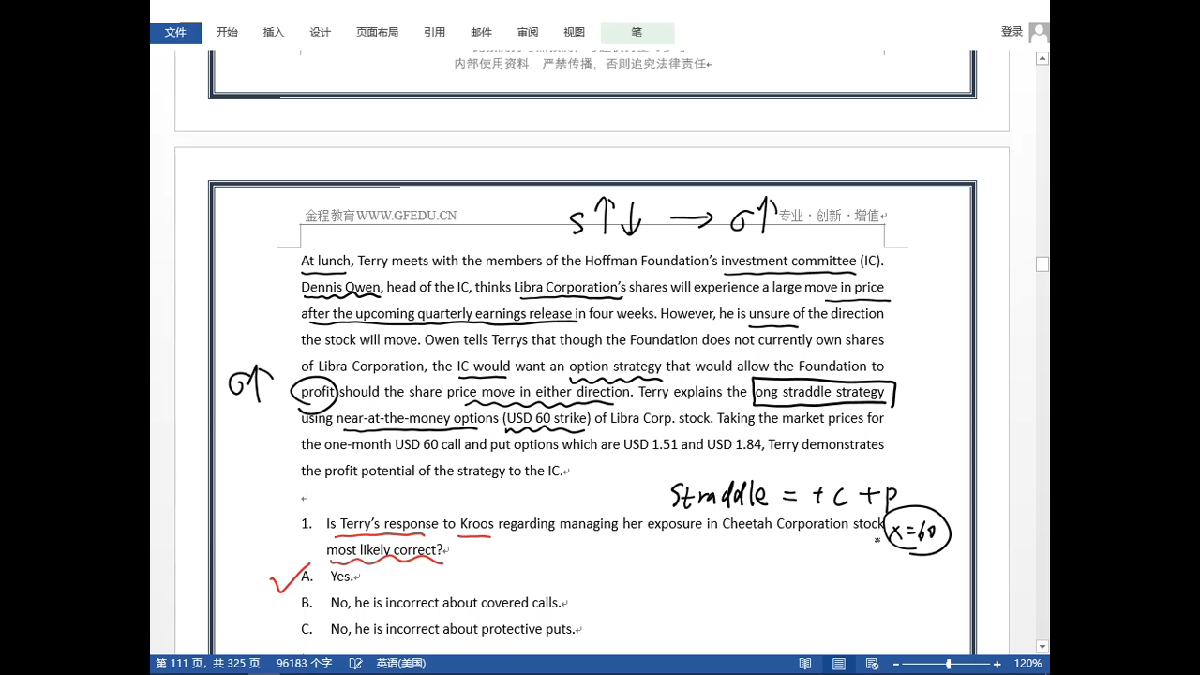Screen dimensions: 1200x675
Task: Open the 文件 (File) tab
Action: [176, 32]
